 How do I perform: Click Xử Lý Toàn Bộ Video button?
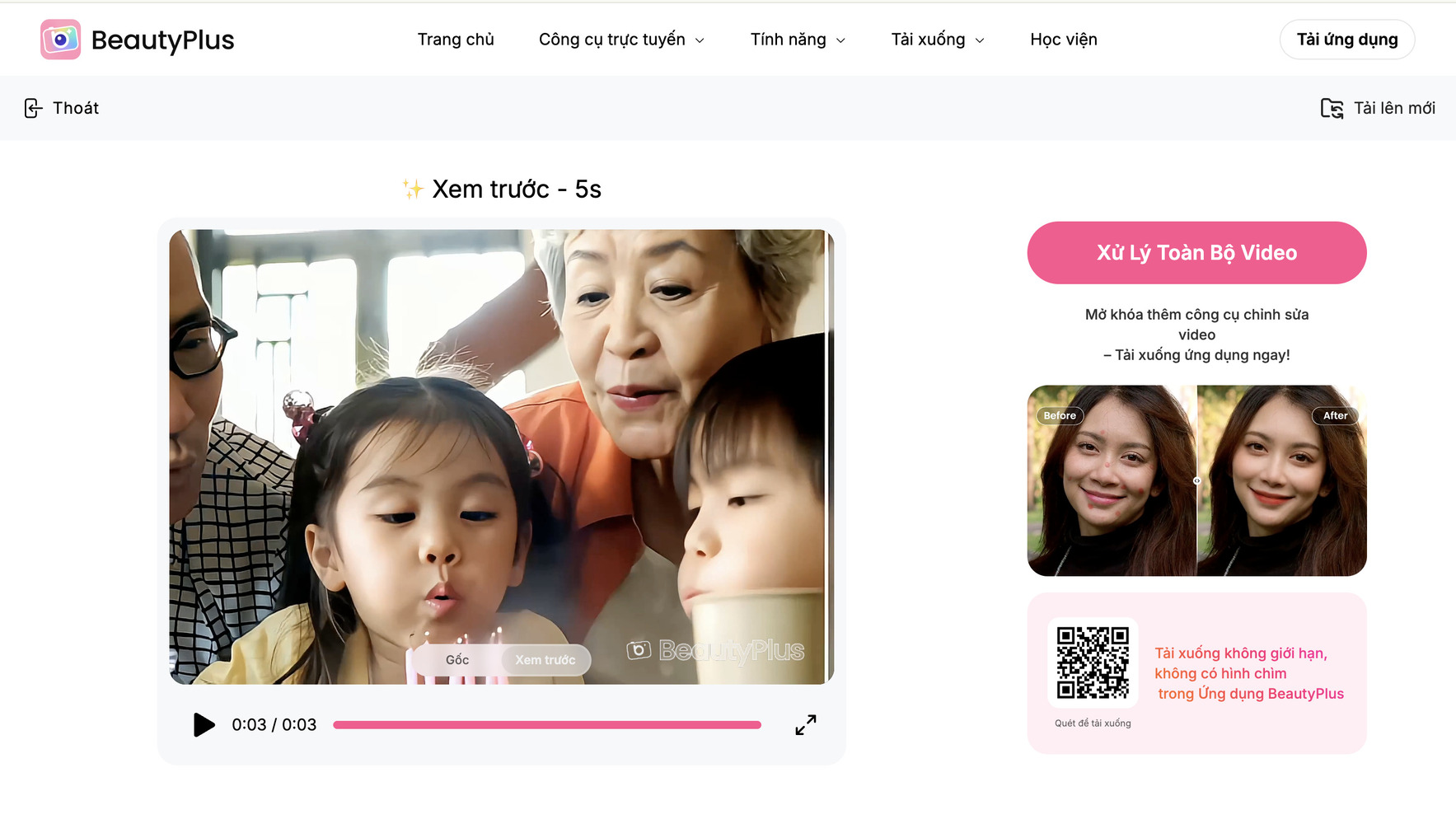click(1196, 253)
